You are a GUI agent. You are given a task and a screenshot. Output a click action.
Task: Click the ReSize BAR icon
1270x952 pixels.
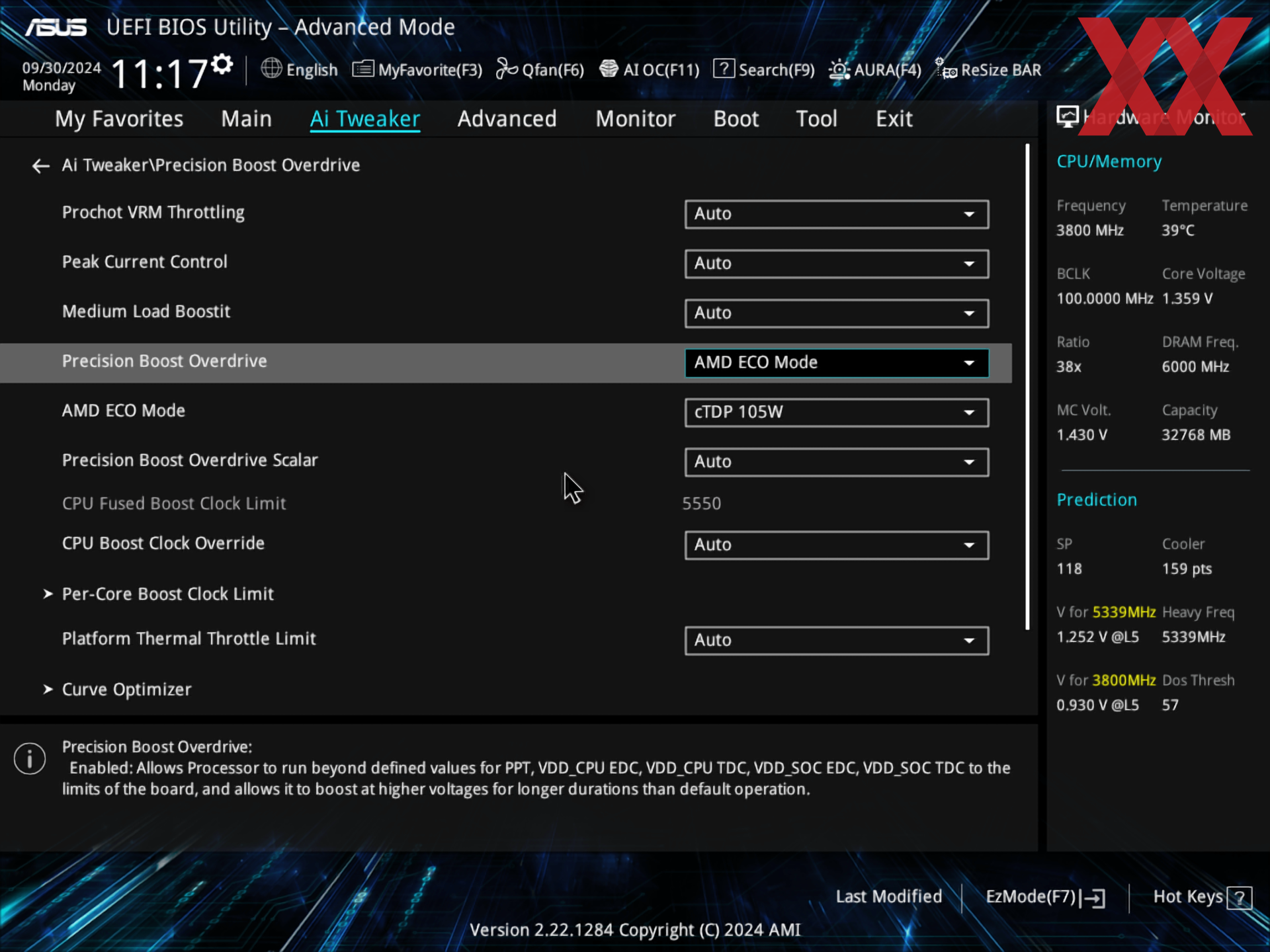click(945, 69)
